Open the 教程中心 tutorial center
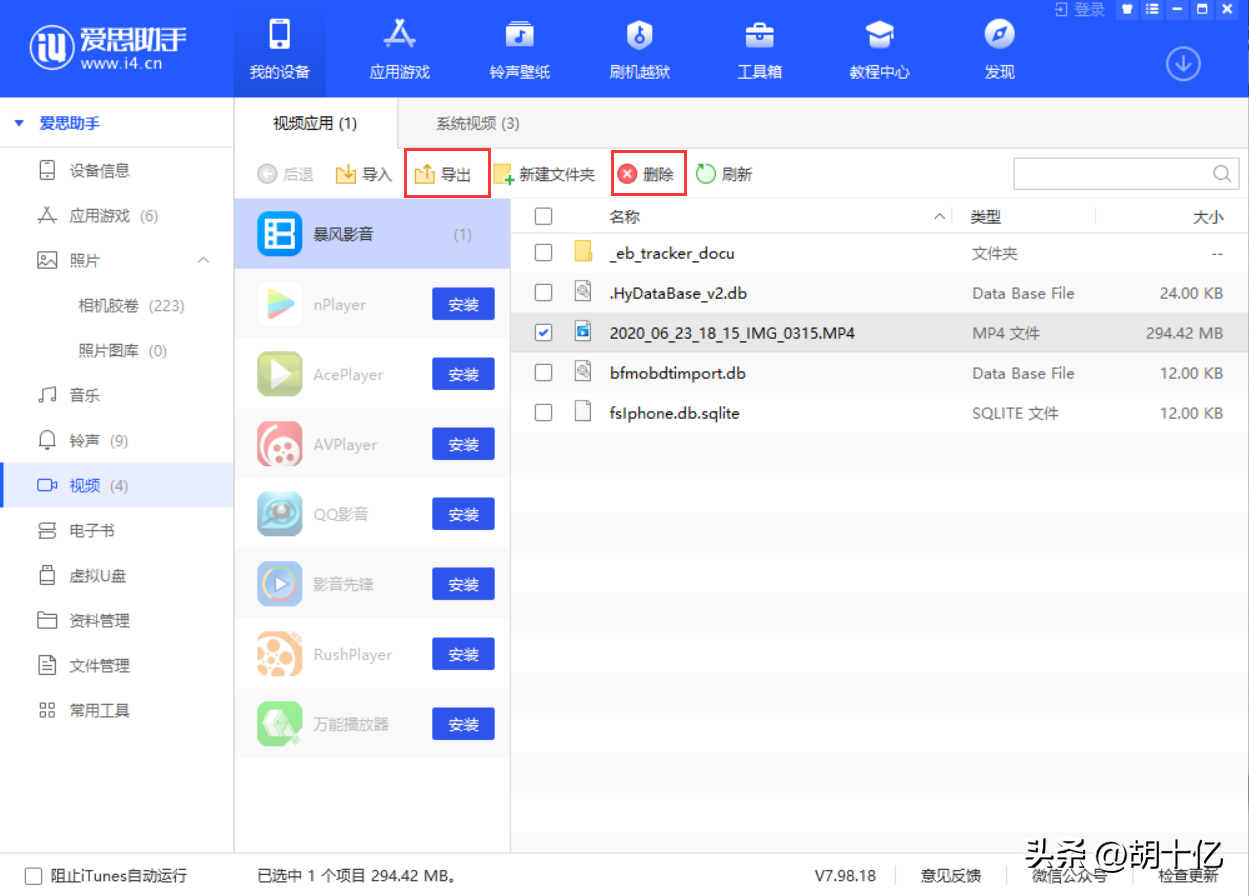1249x896 pixels. tap(879, 49)
